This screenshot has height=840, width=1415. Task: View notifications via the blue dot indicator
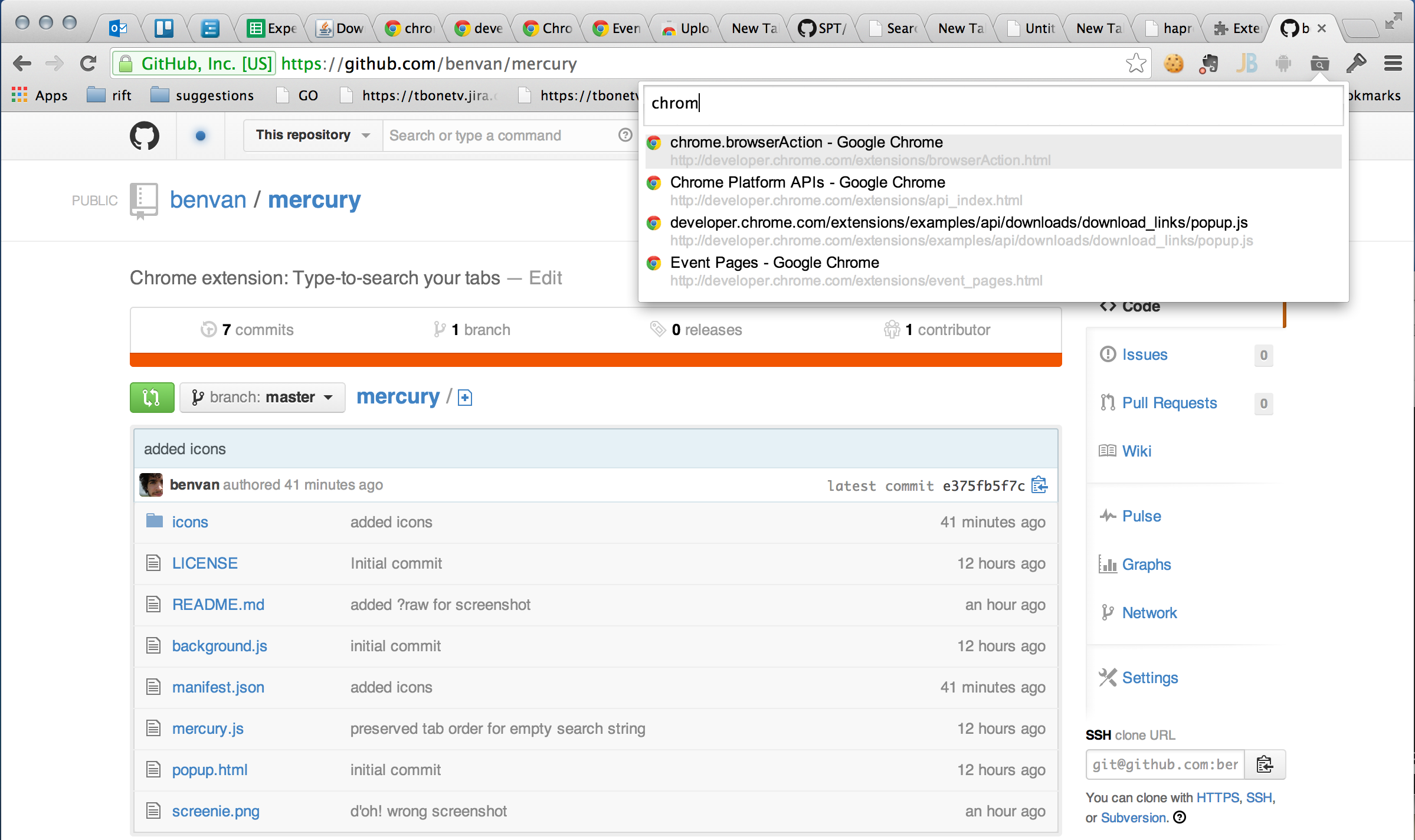pyautogui.click(x=201, y=136)
